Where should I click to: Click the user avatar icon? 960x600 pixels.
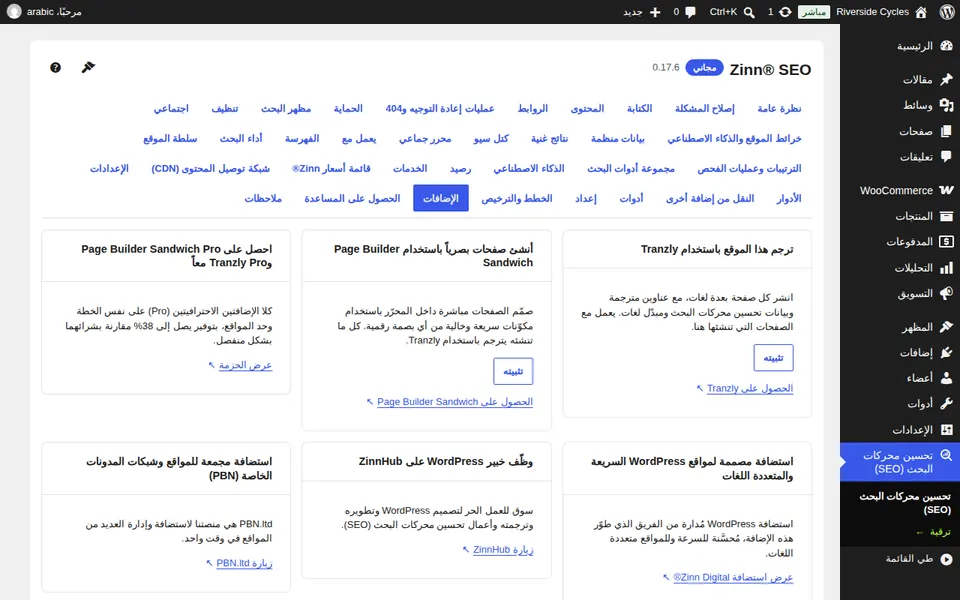tap(13, 12)
